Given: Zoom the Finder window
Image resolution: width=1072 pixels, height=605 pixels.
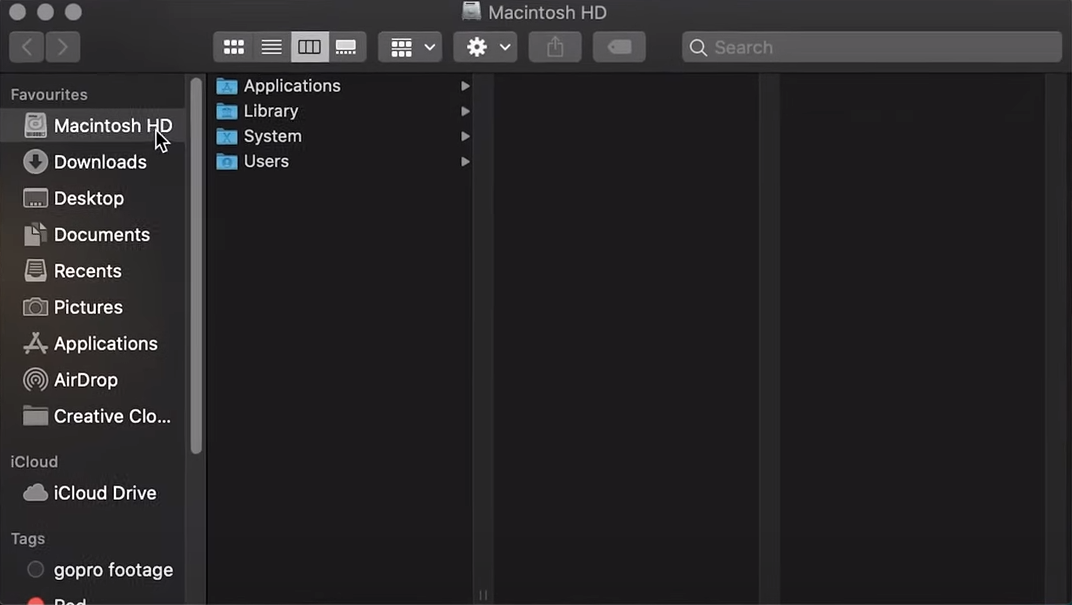Looking at the screenshot, I should 73,12.
